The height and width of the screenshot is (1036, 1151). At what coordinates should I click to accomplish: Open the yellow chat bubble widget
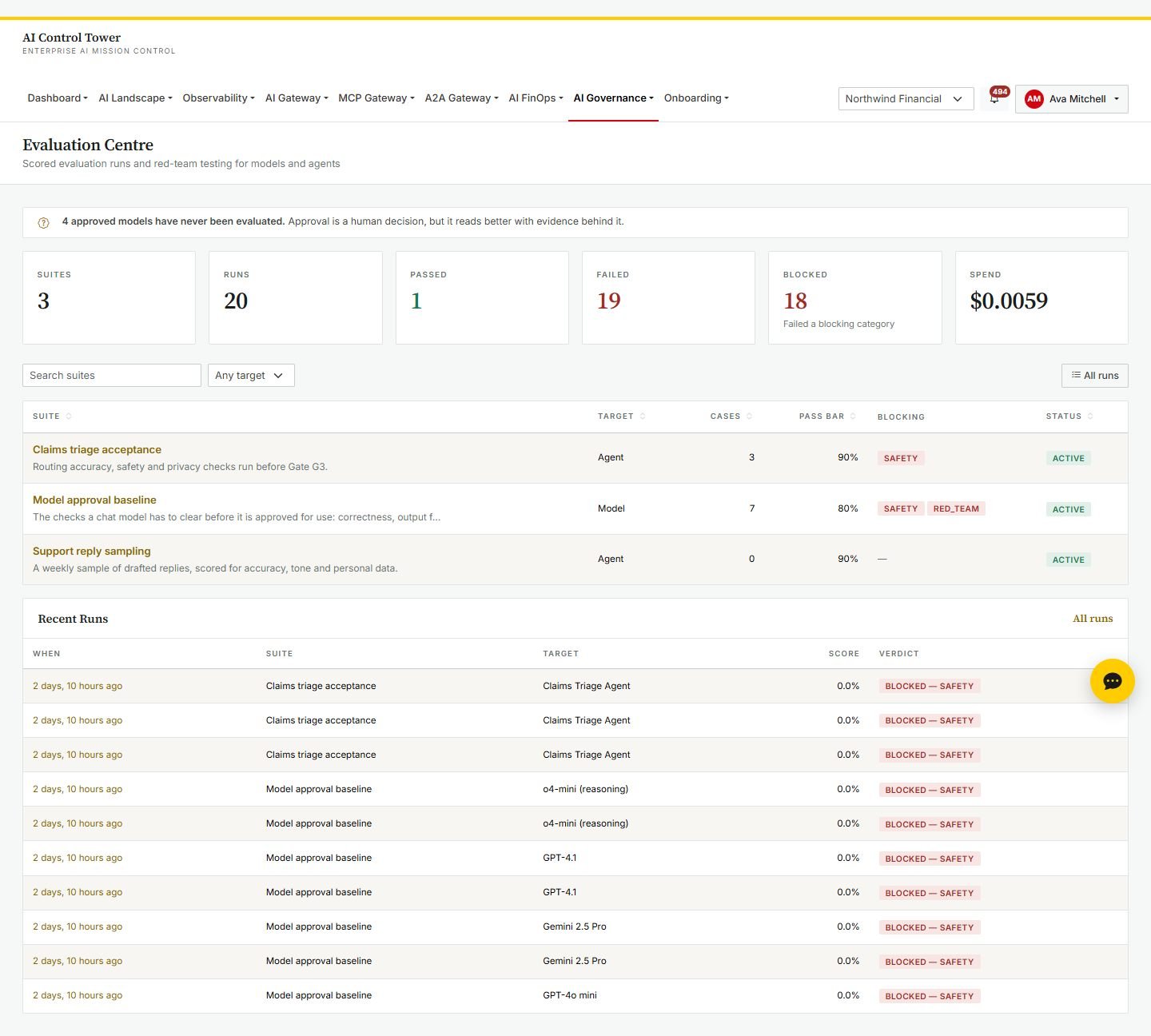pos(1113,681)
